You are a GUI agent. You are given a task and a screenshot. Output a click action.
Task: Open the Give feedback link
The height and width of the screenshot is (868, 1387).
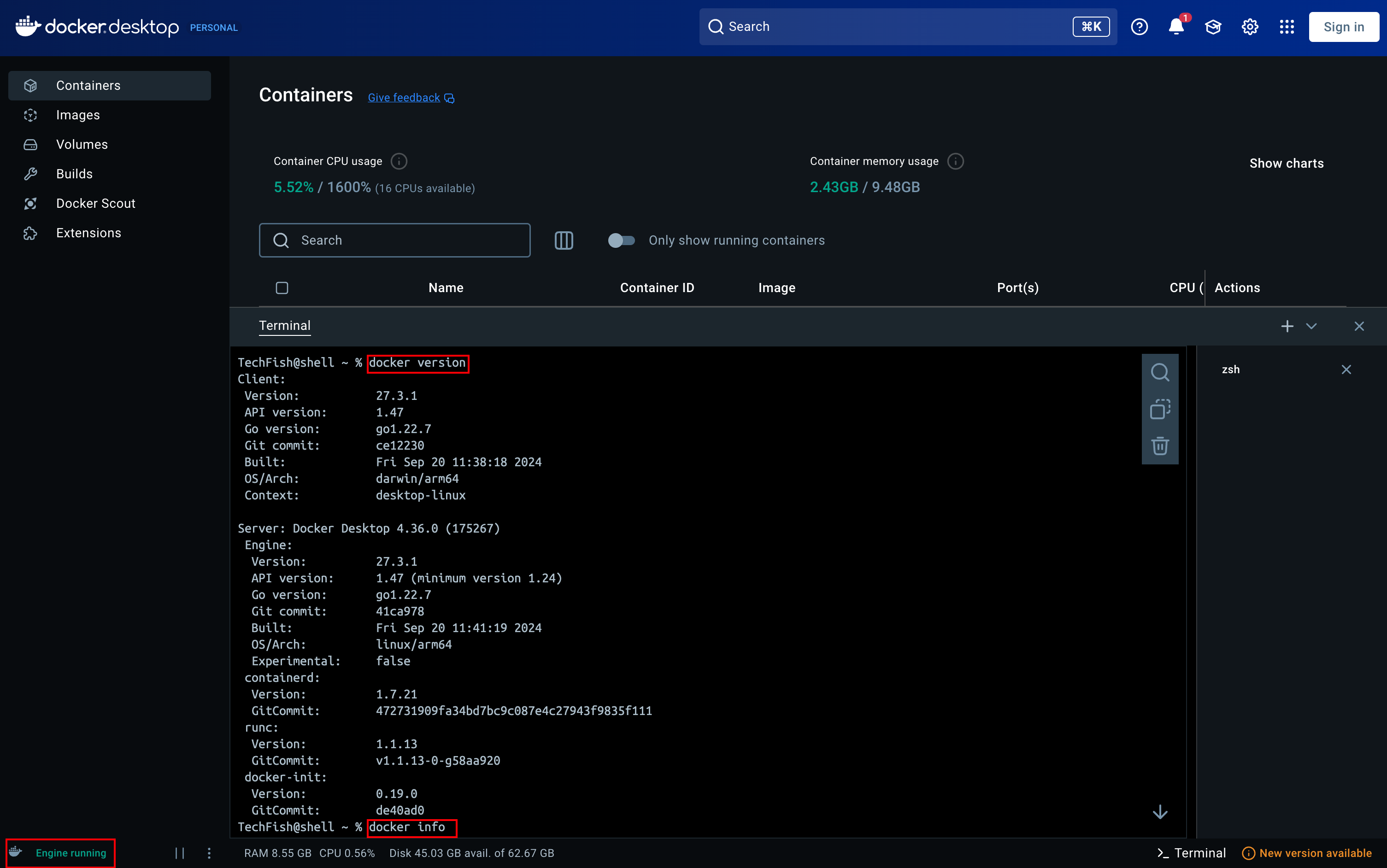pos(411,98)
